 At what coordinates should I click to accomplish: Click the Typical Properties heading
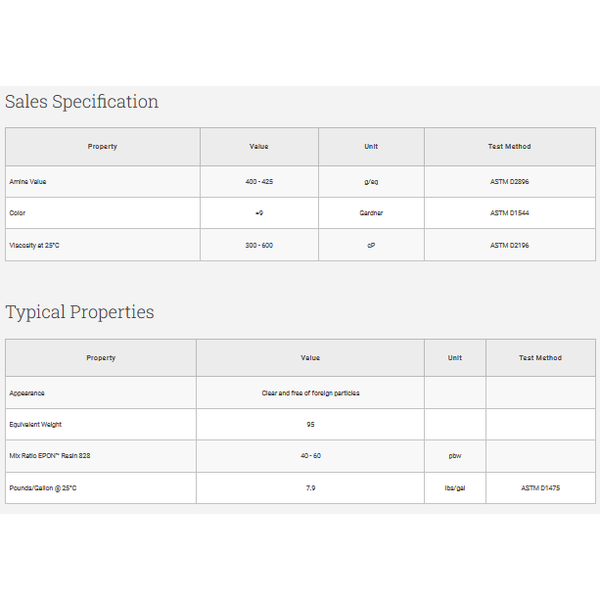point(80,312)
